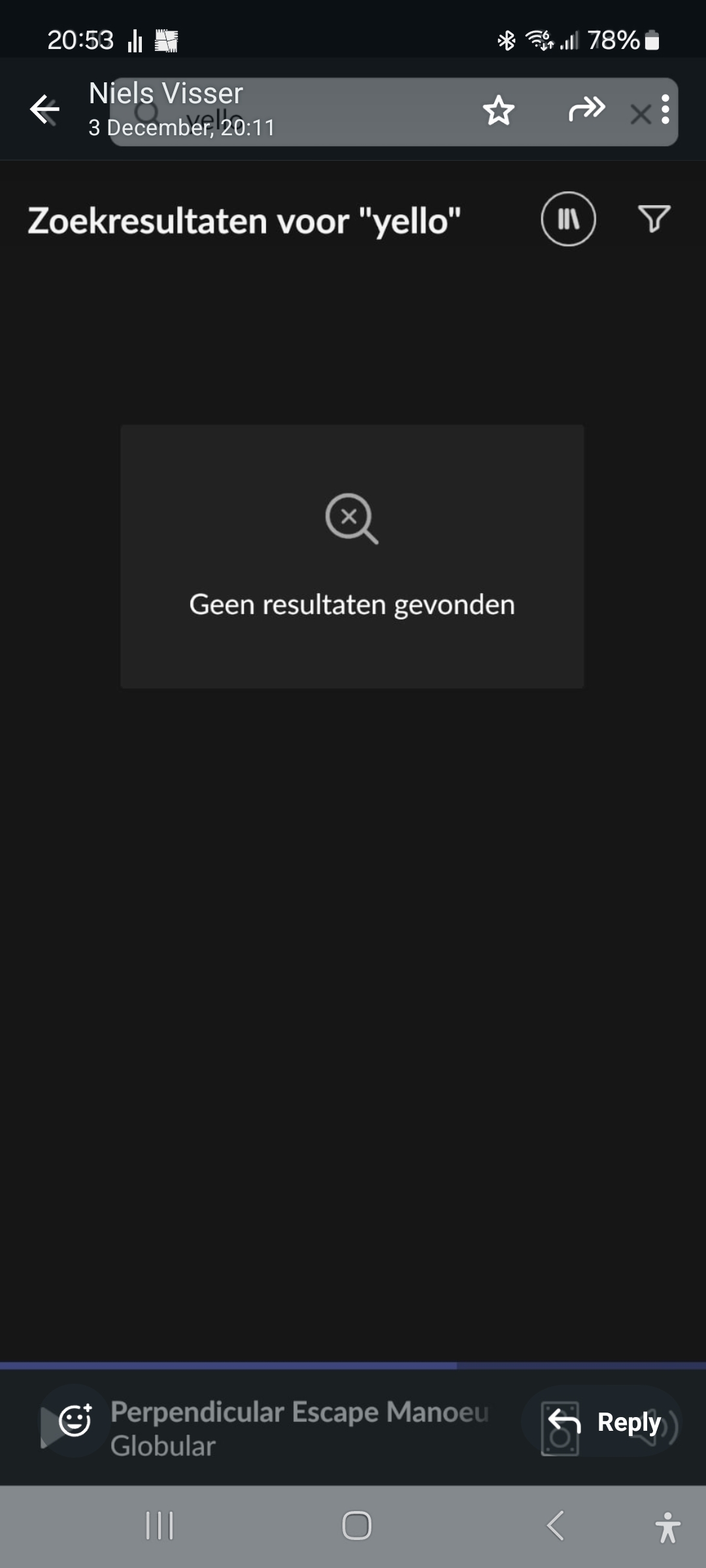Tap the Globular artist name
Viewport: 706px width, 1568px height.
click(163, 1446)
